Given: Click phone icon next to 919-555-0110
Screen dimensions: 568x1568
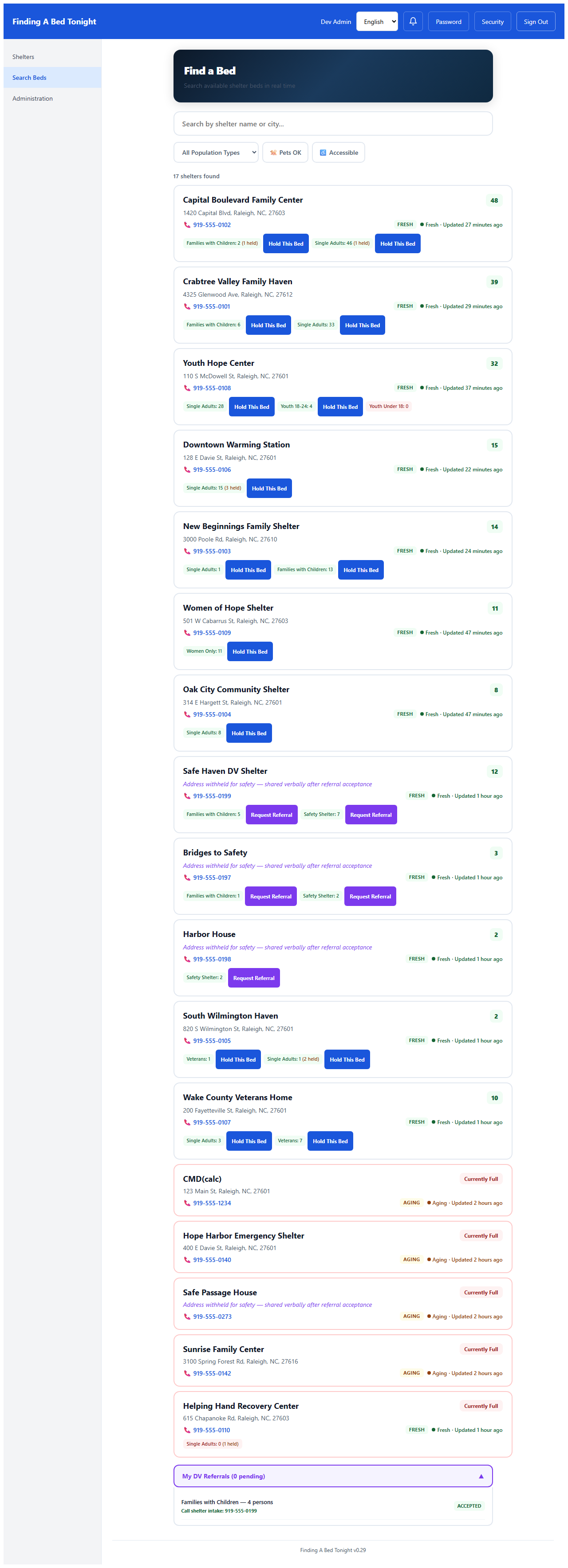Looking at the screenshot, I should [x=187, y=1431].
